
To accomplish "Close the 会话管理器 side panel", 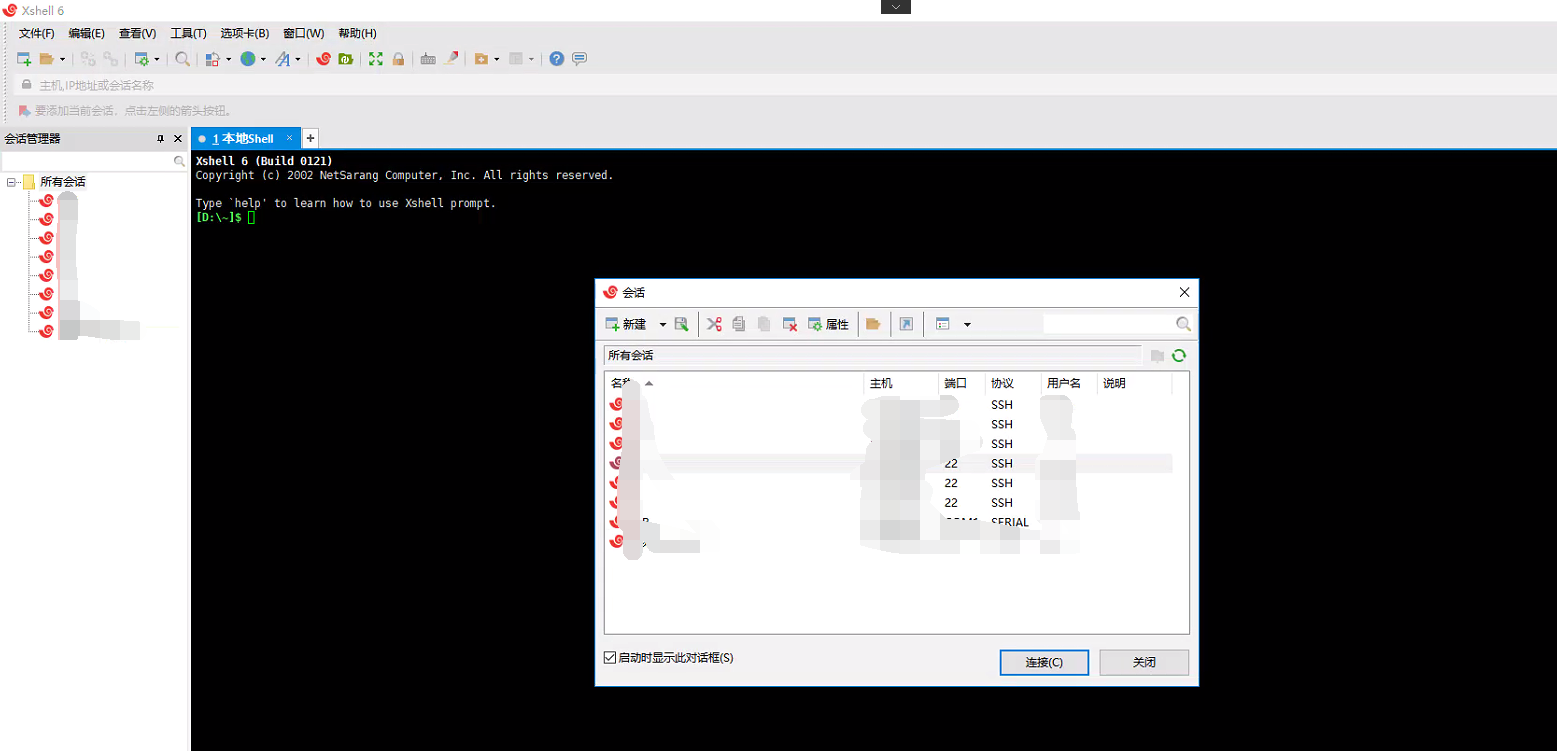I will [x=178, y=139].
